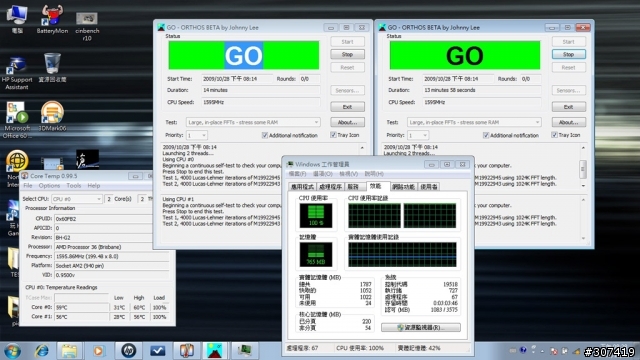Screen dimensions: 640x360
Task: Click the Task Manager title bar icon
Action: pyautogui.click(x=290, y=164)
